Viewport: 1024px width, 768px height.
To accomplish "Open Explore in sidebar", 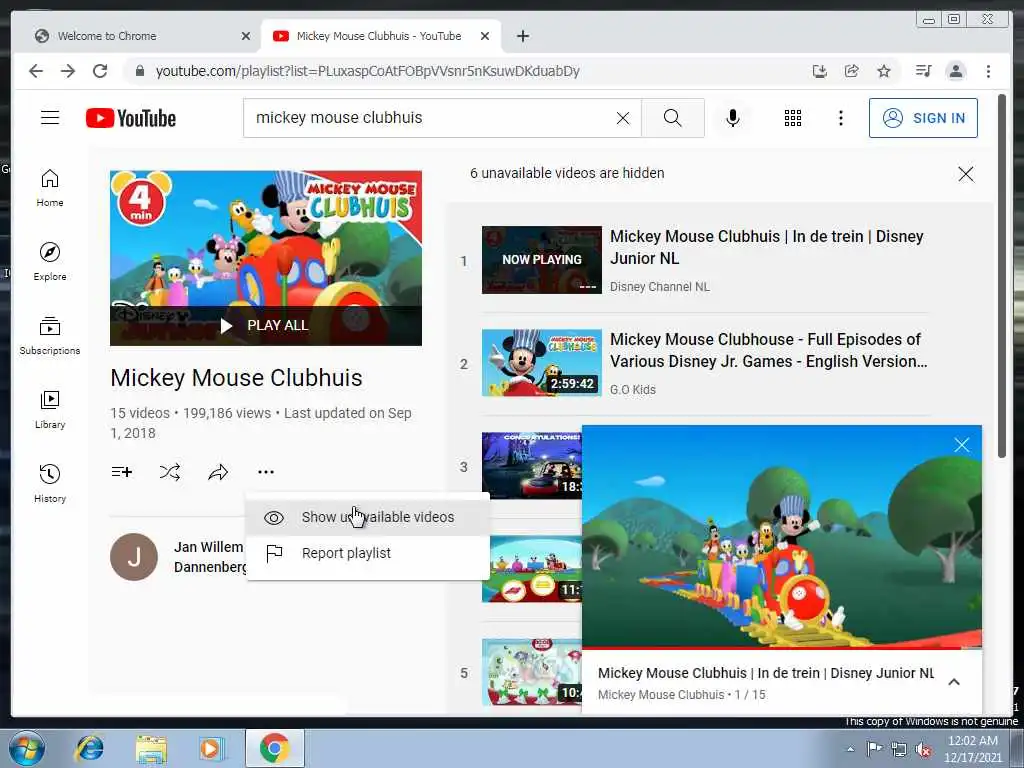I will (50, 262).
